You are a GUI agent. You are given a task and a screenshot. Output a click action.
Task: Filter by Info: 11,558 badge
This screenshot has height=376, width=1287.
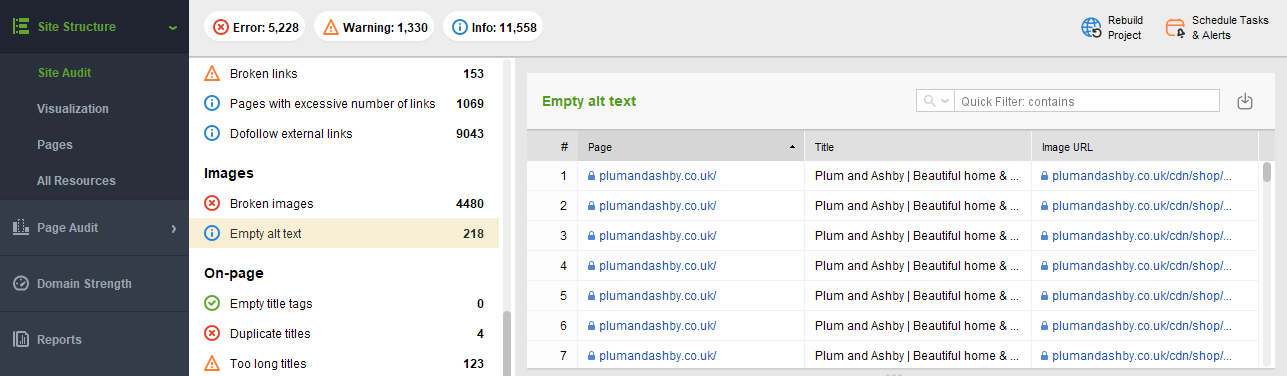coord(491,28)
